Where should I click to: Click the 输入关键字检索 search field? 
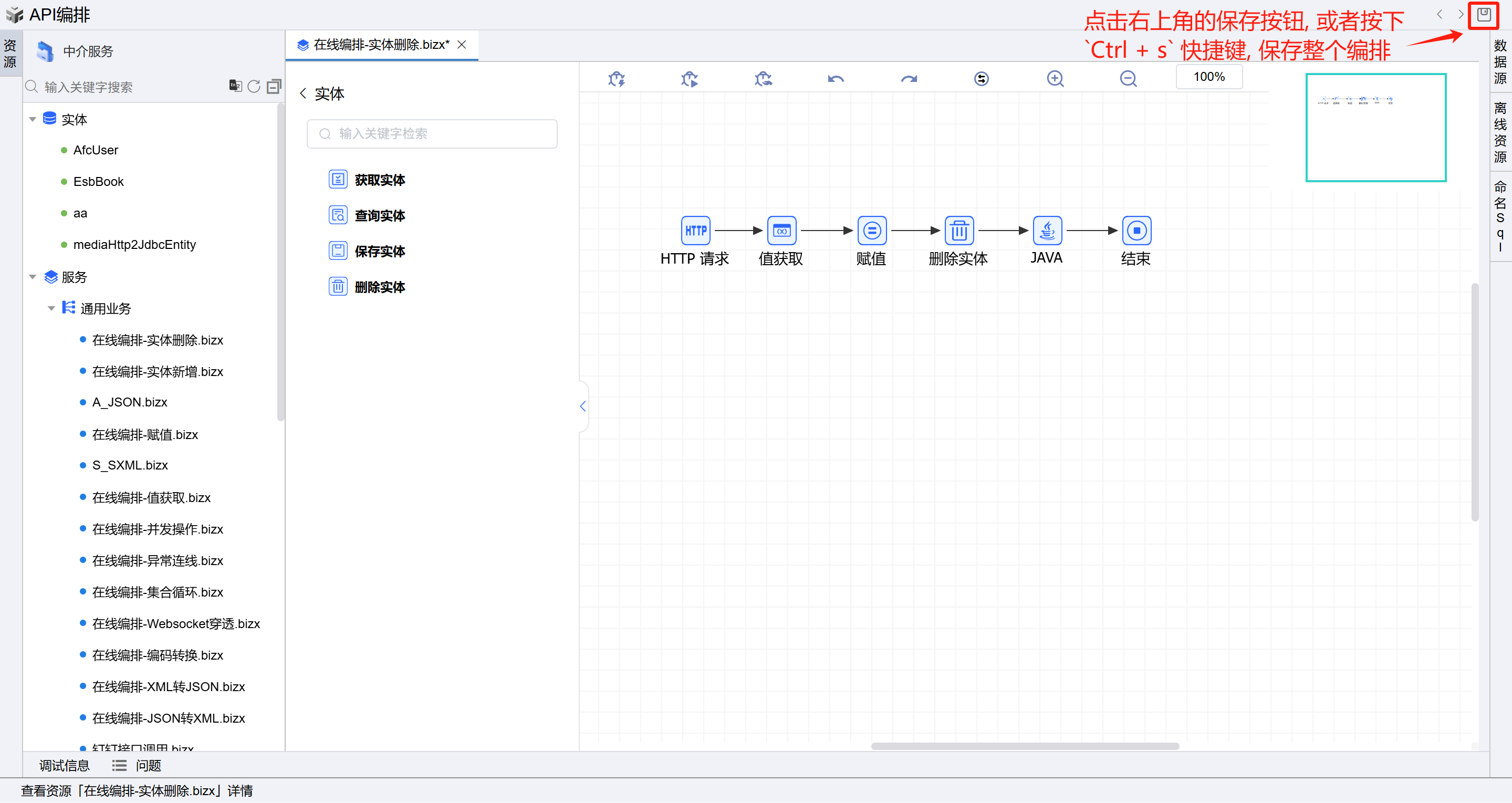[432, 134]
